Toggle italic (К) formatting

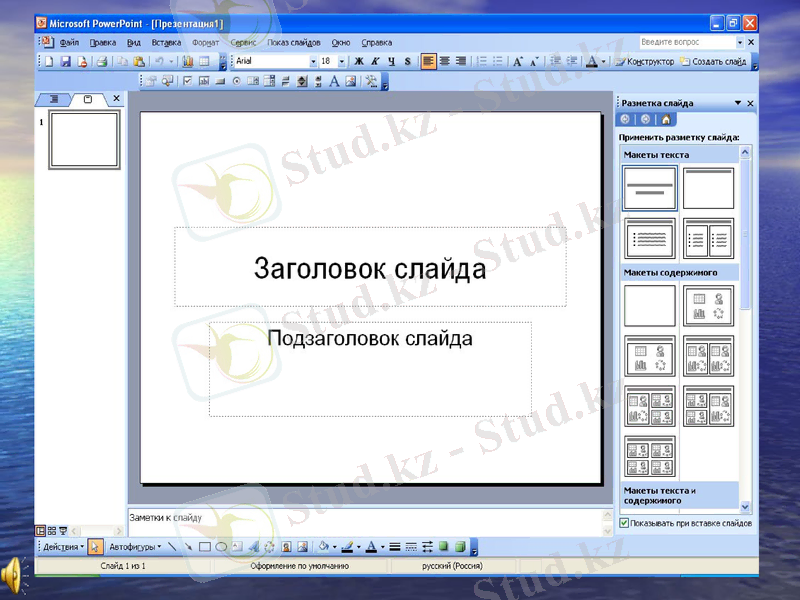tap(375, 61)
